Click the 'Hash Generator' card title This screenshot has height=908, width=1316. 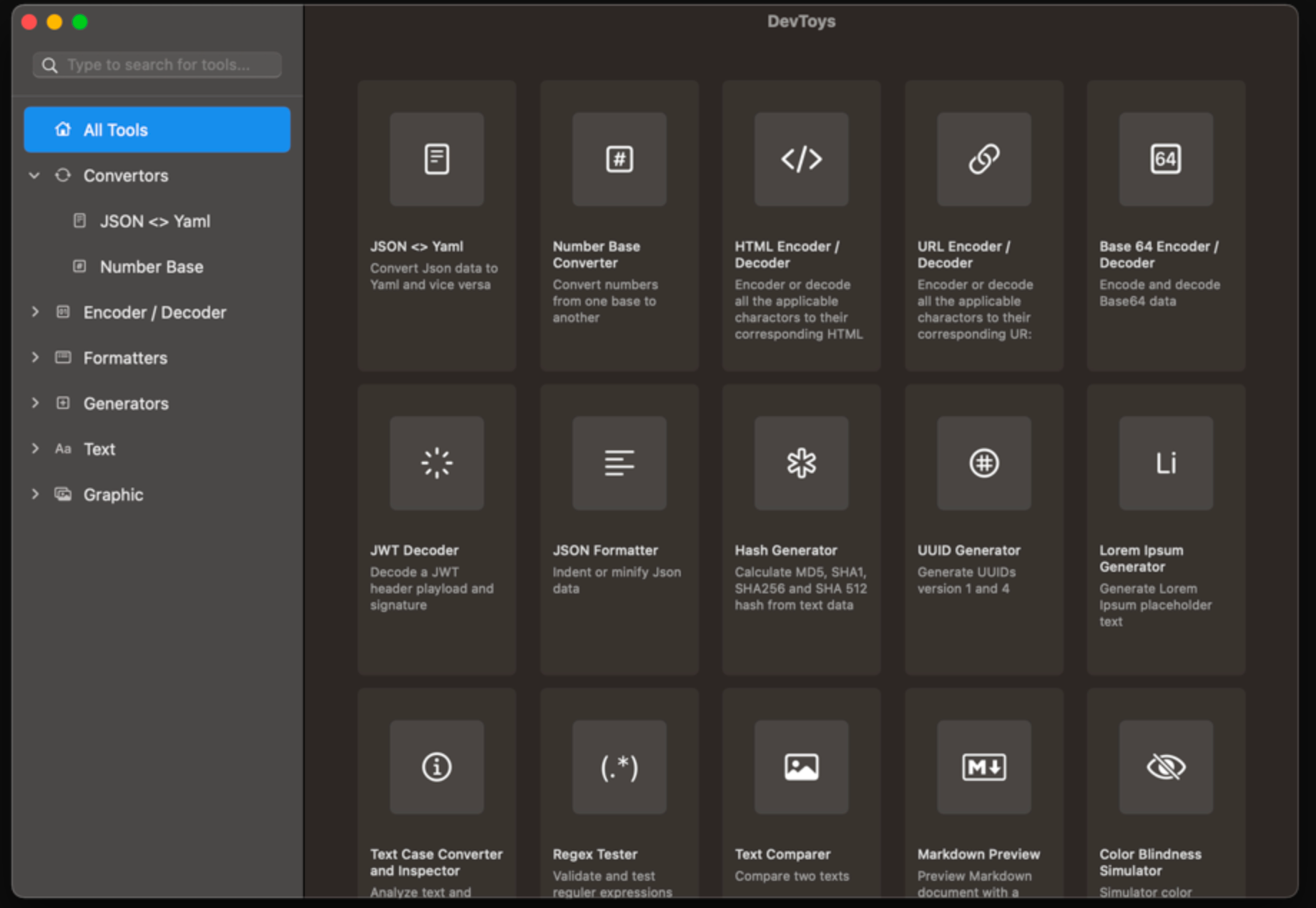[786, 551]
